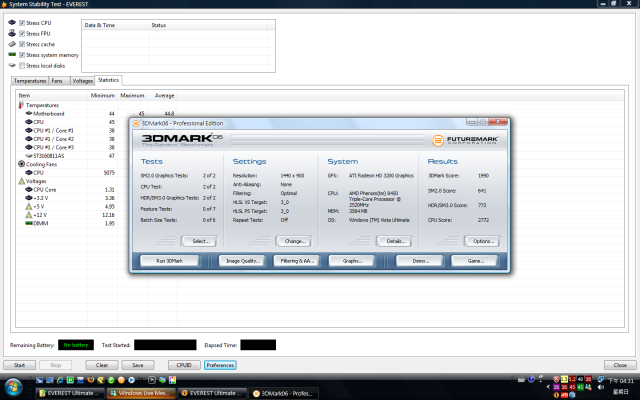Viewport: 640px width, 400px height.
Task: Click the 5075 fan speed value
Action: click(x=109, y=173)
